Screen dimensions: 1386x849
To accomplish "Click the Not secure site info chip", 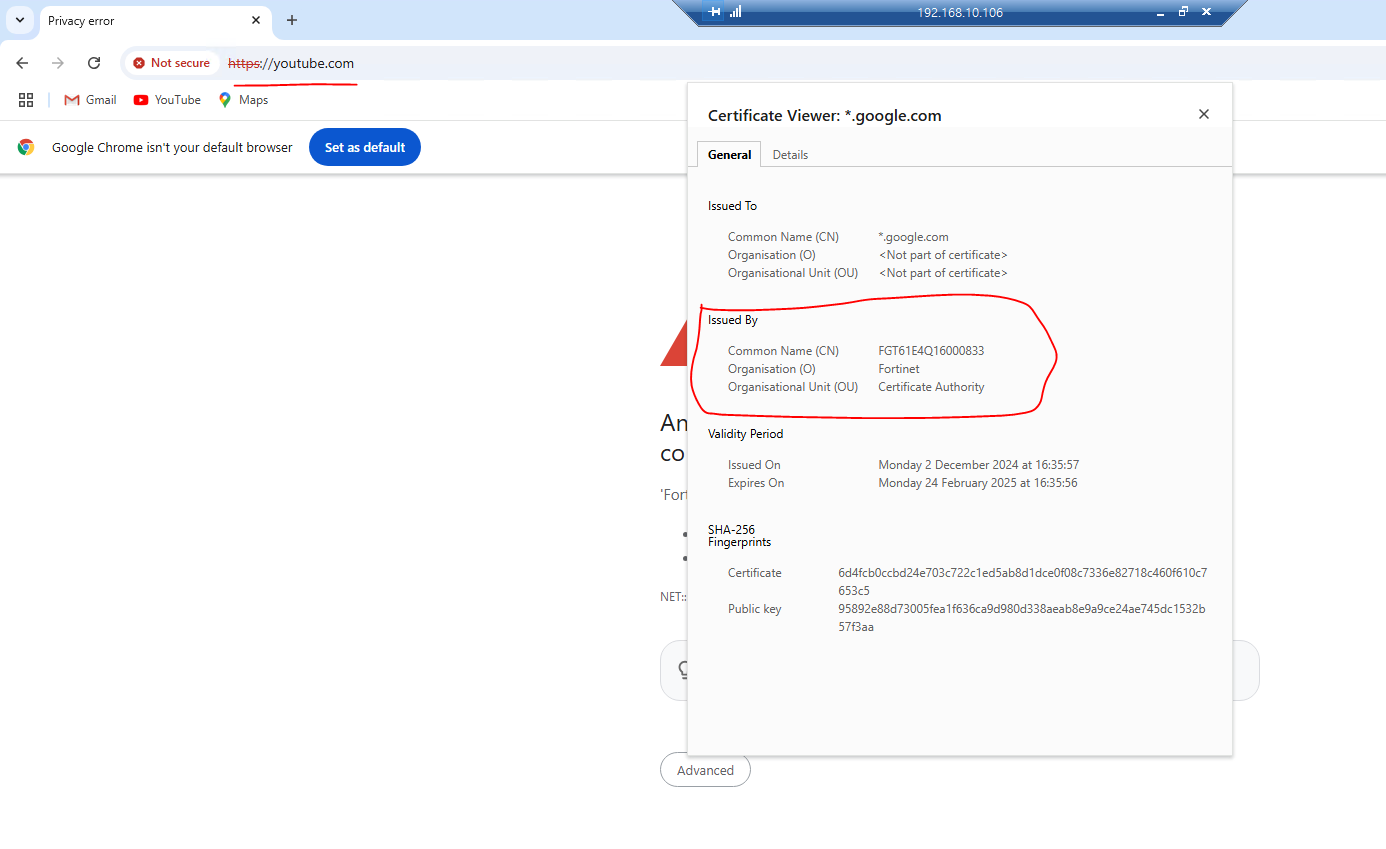I will click(172, 63).
